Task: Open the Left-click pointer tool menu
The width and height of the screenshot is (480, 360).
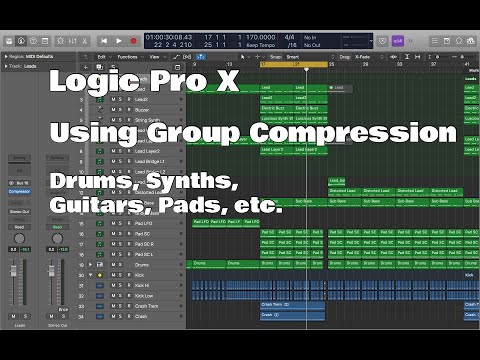Action: (x=244, y=57)
